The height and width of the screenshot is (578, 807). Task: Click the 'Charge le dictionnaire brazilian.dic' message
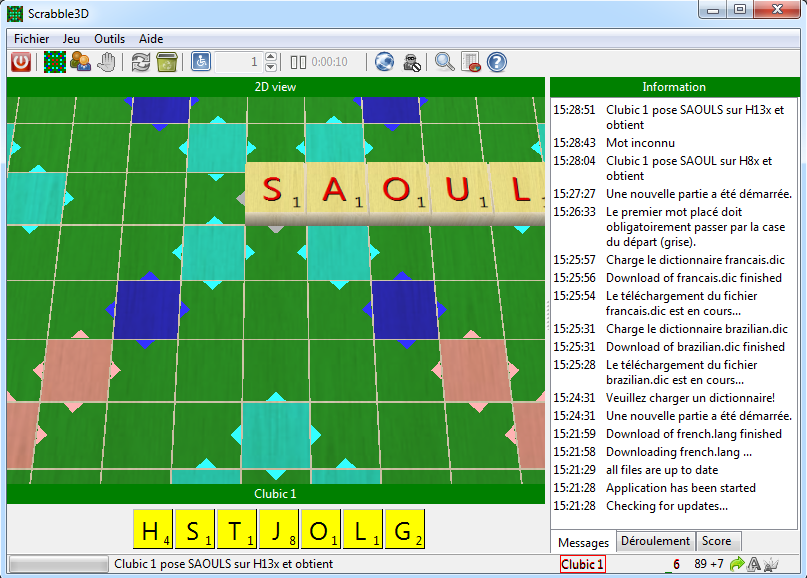click(x=697, y=329)
